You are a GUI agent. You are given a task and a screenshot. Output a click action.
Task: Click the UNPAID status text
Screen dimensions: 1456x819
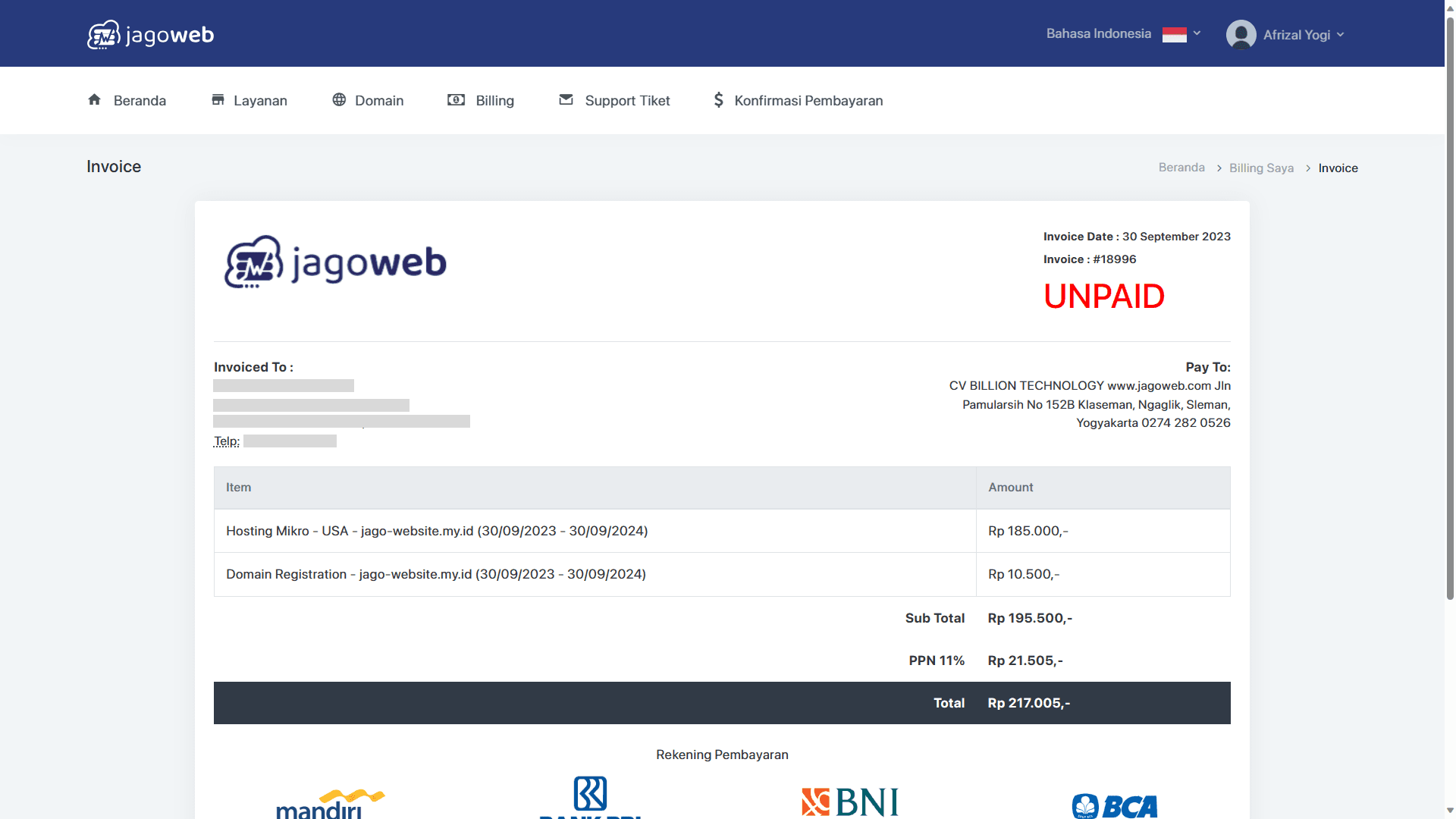(1104, 297)
